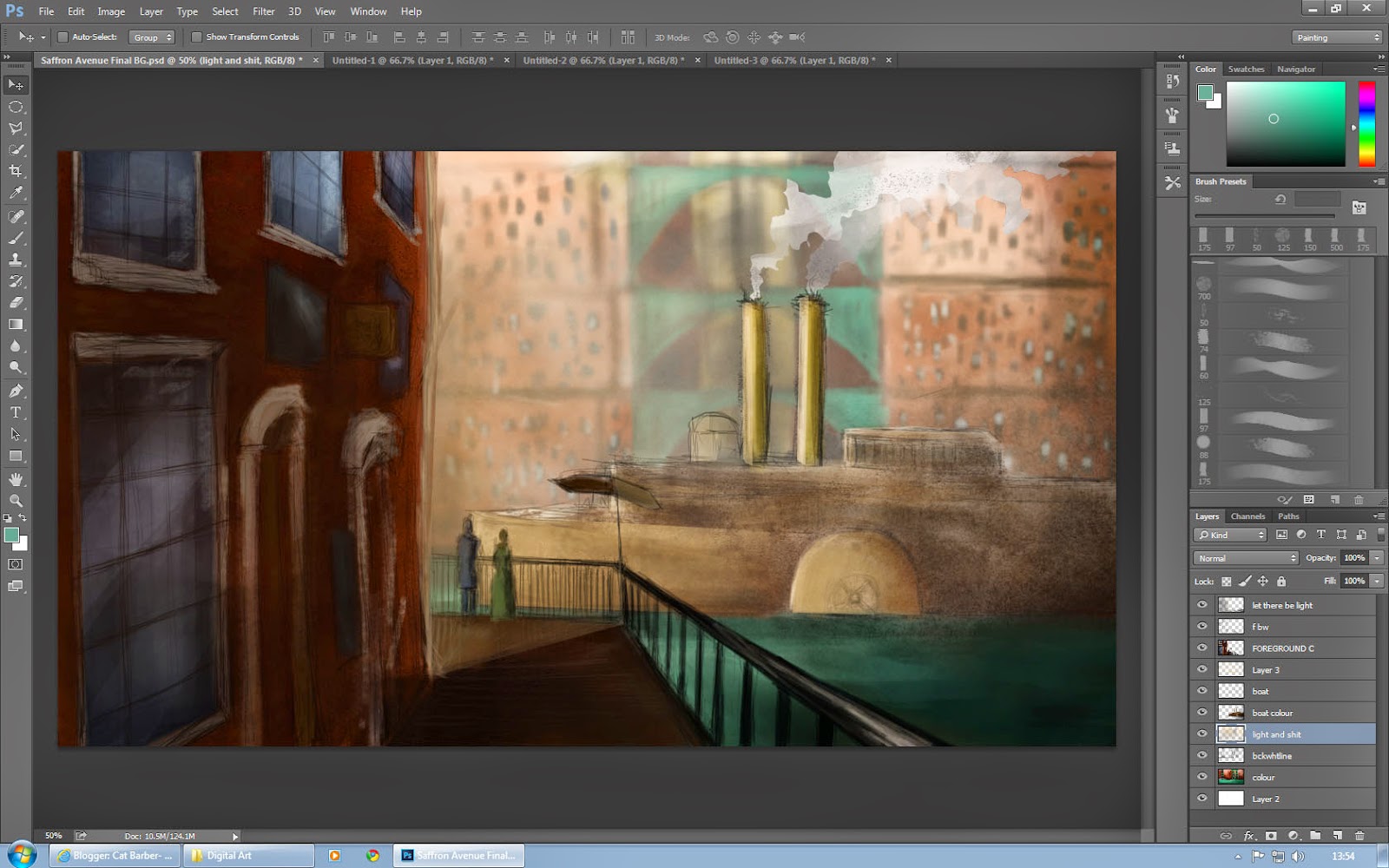The image size is (1389, 868).
Task: Select the Zoom tool
Action: [x=16, y=501]
